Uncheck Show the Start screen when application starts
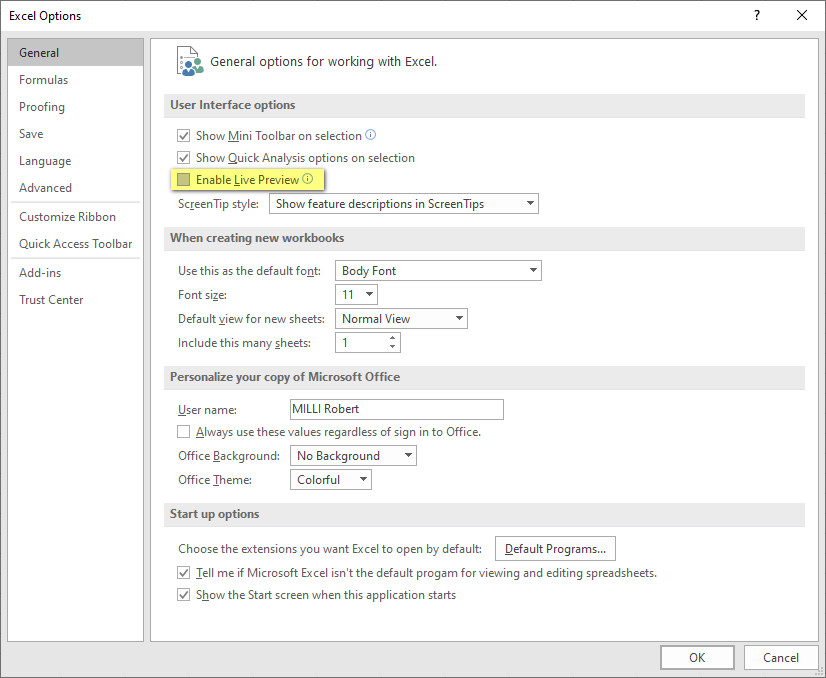826x678 pixels. click(x=183, y=595)
